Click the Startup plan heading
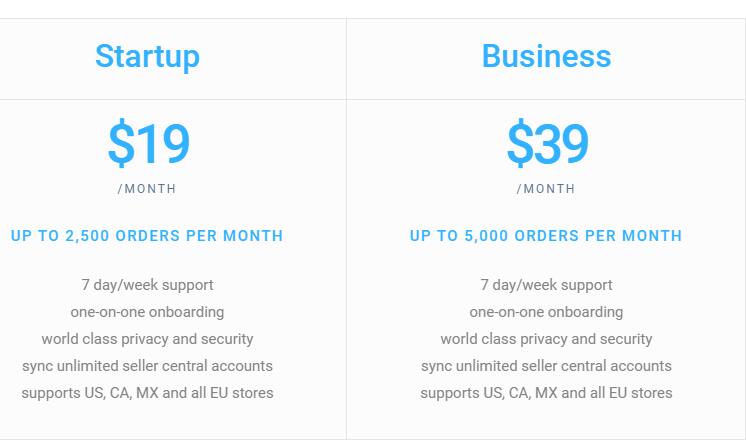The image size is (746, 446). [x=147, y=57]
